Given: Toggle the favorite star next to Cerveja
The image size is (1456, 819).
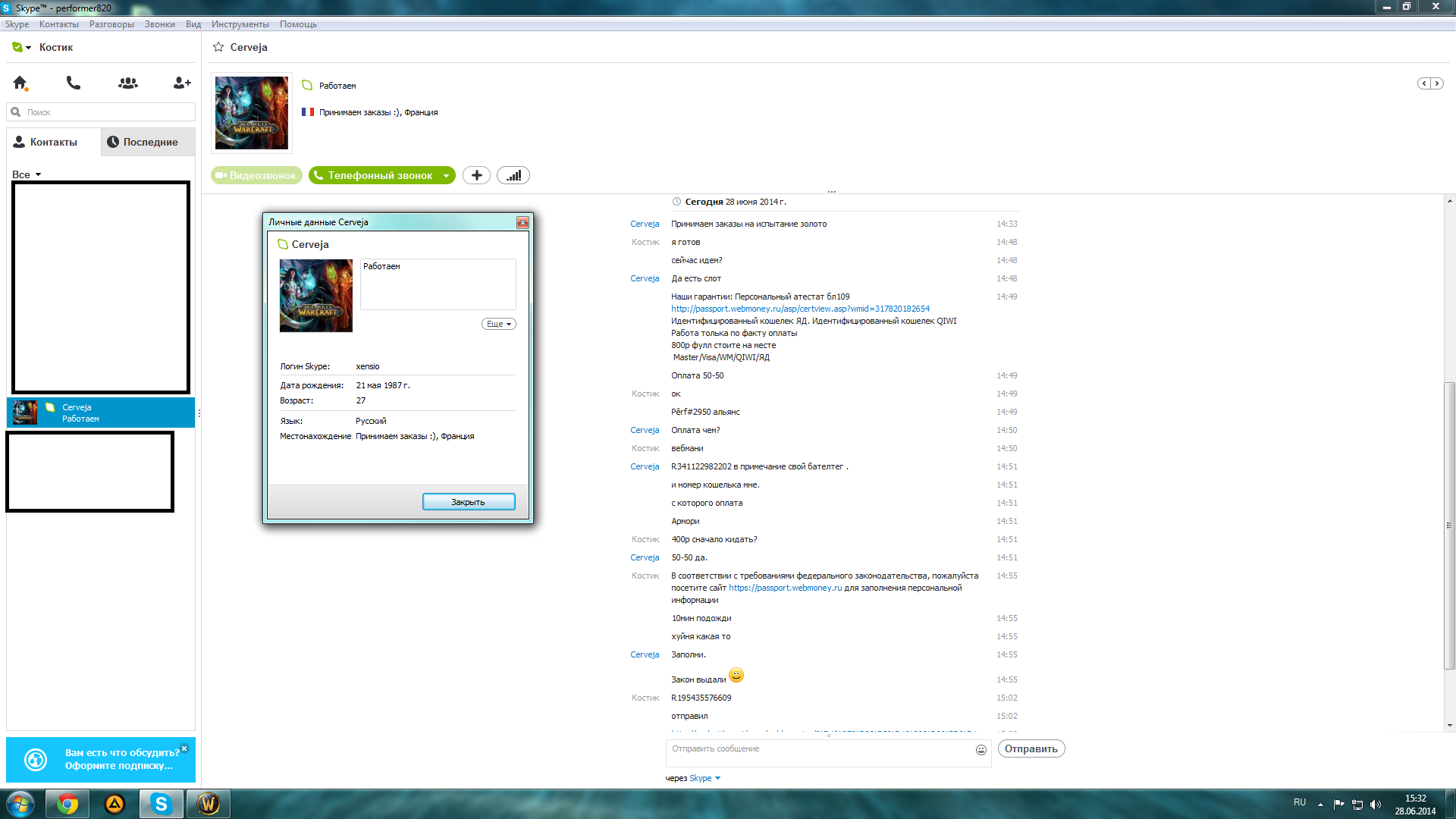Looking at the screenshot, I should 218,47.
